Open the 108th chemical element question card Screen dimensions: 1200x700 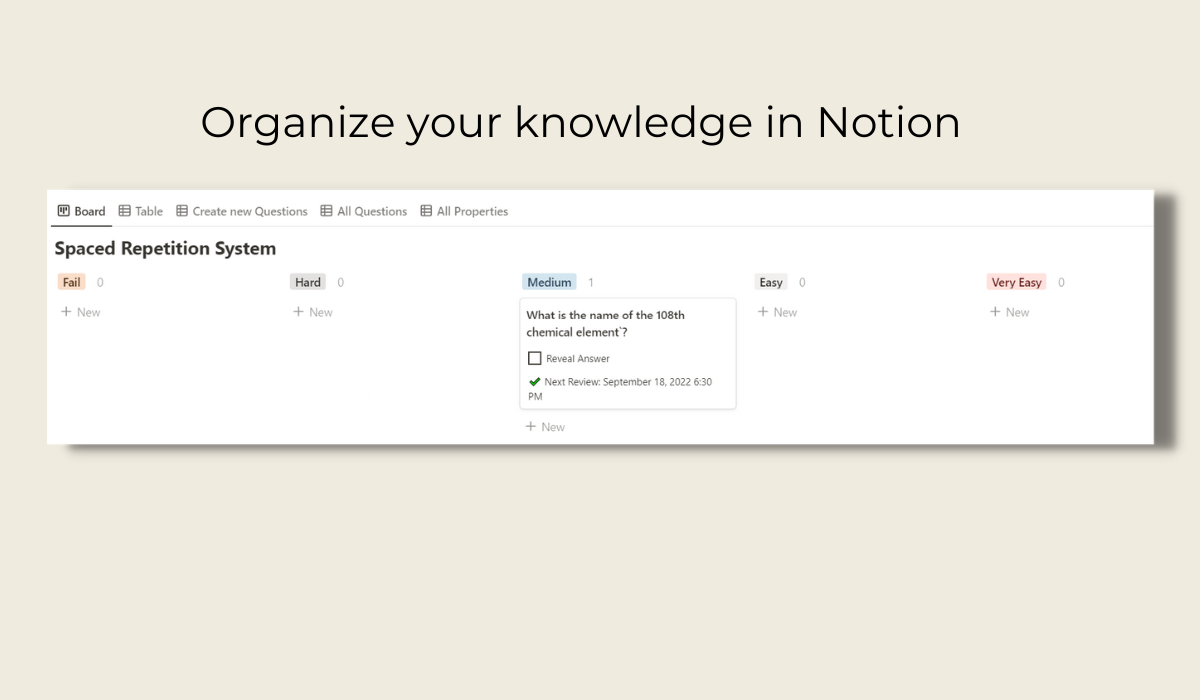click(x=628, y=353)
